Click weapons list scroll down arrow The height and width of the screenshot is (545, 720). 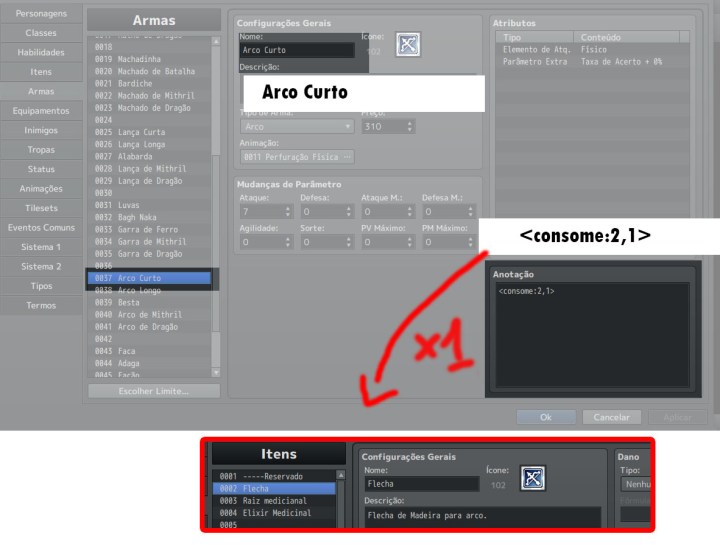click(x=216, y=372)
